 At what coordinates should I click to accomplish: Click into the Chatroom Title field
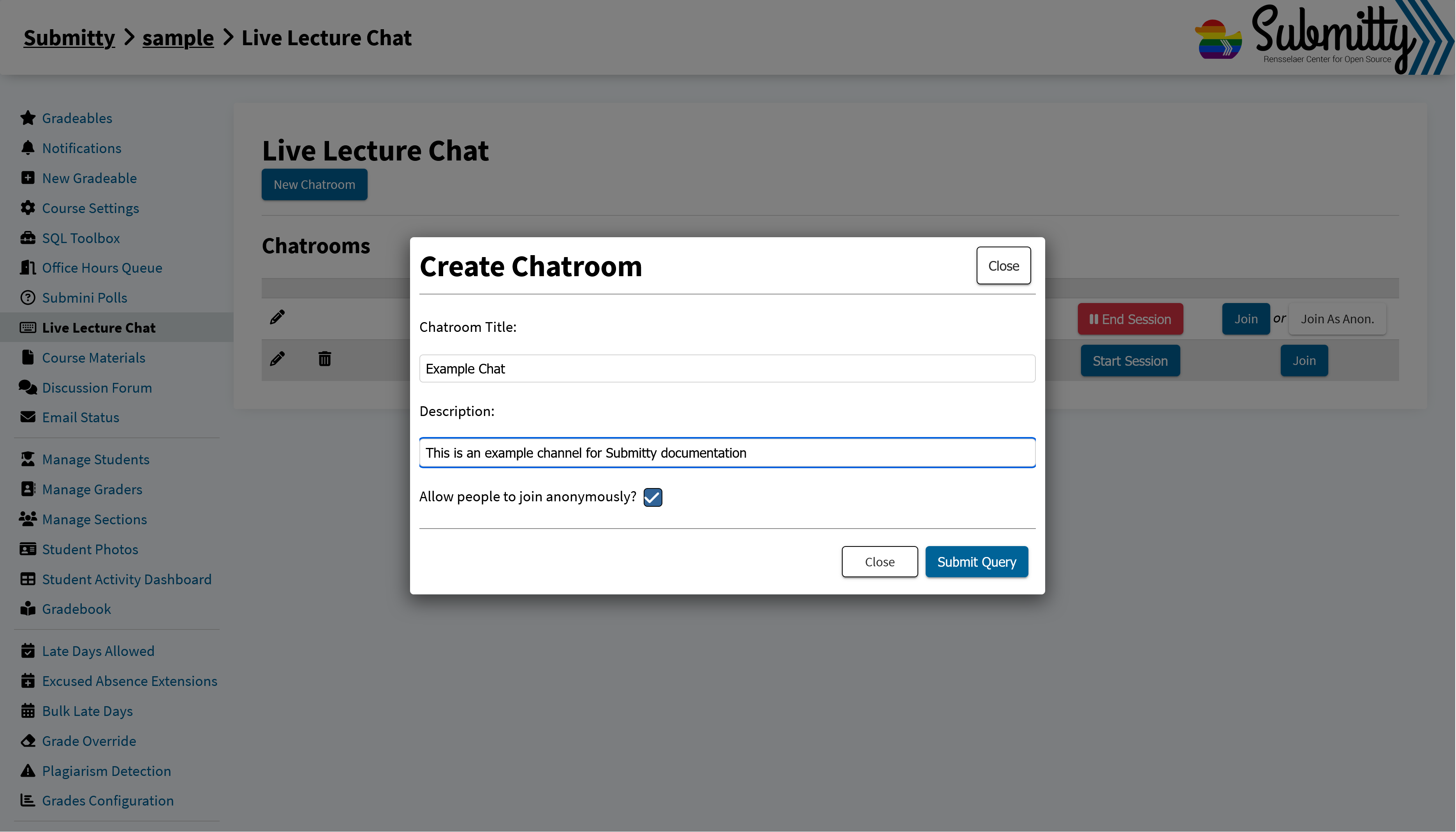pos(727,368)
